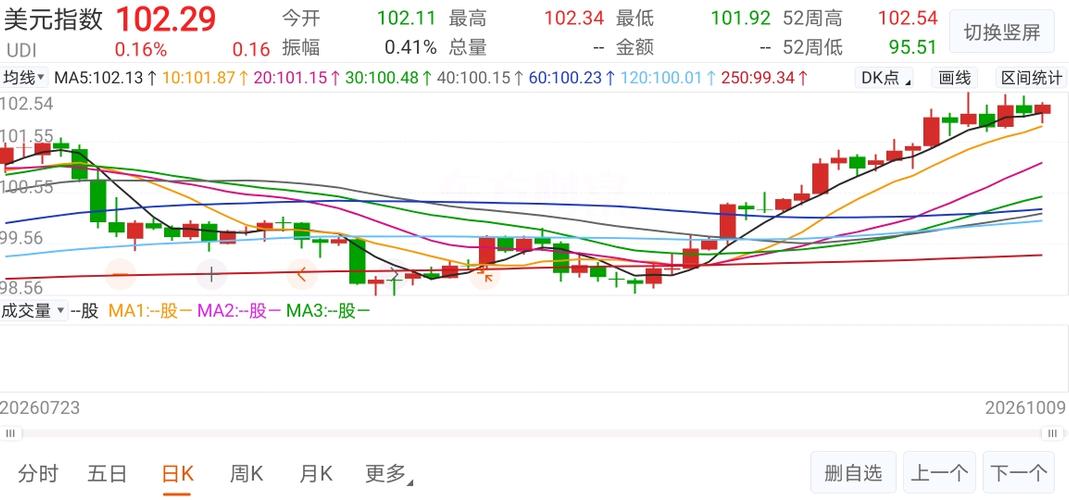Screen dimensions: 1069x500
Task: Switch to 五日 chart tab
Action: [x=108, y=473]
